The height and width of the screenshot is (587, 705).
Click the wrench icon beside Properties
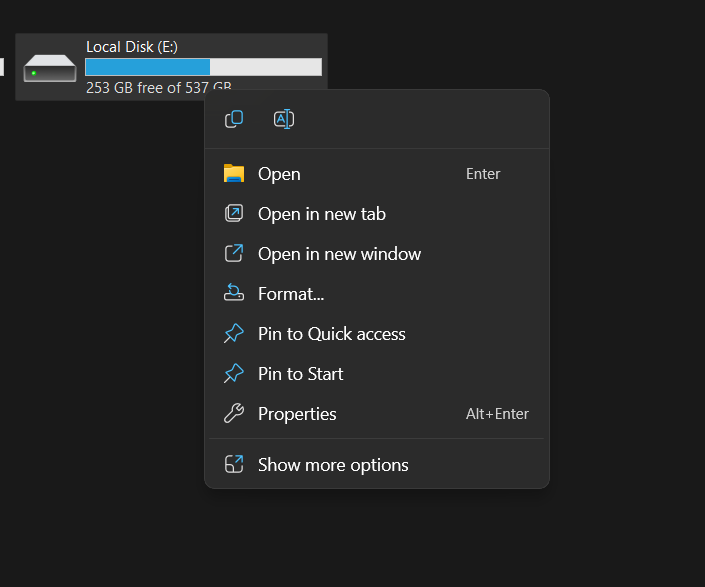tap(234, 413)
